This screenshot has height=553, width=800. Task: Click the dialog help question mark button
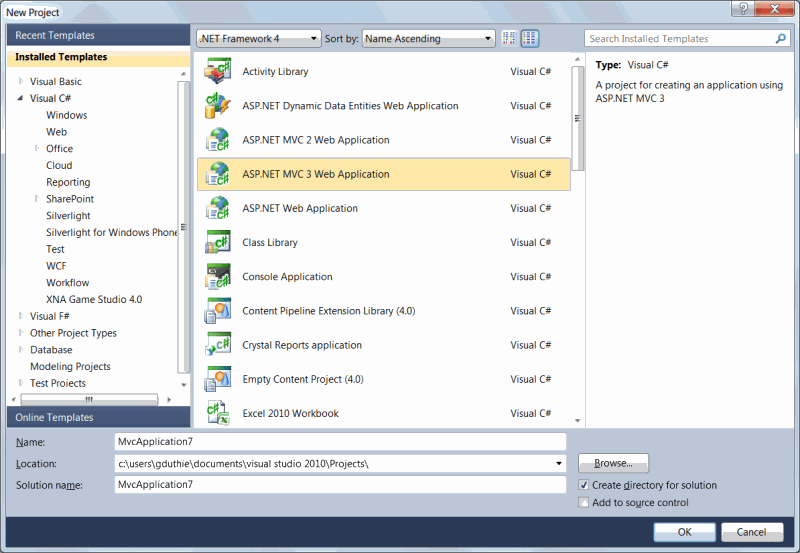point(743,9)
